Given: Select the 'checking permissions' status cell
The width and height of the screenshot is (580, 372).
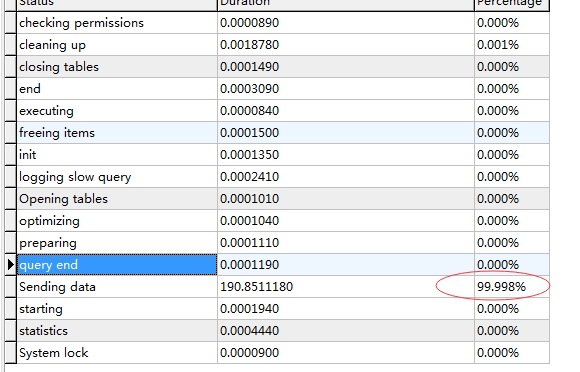Looking at the screenshot, I should coord(117,23).
